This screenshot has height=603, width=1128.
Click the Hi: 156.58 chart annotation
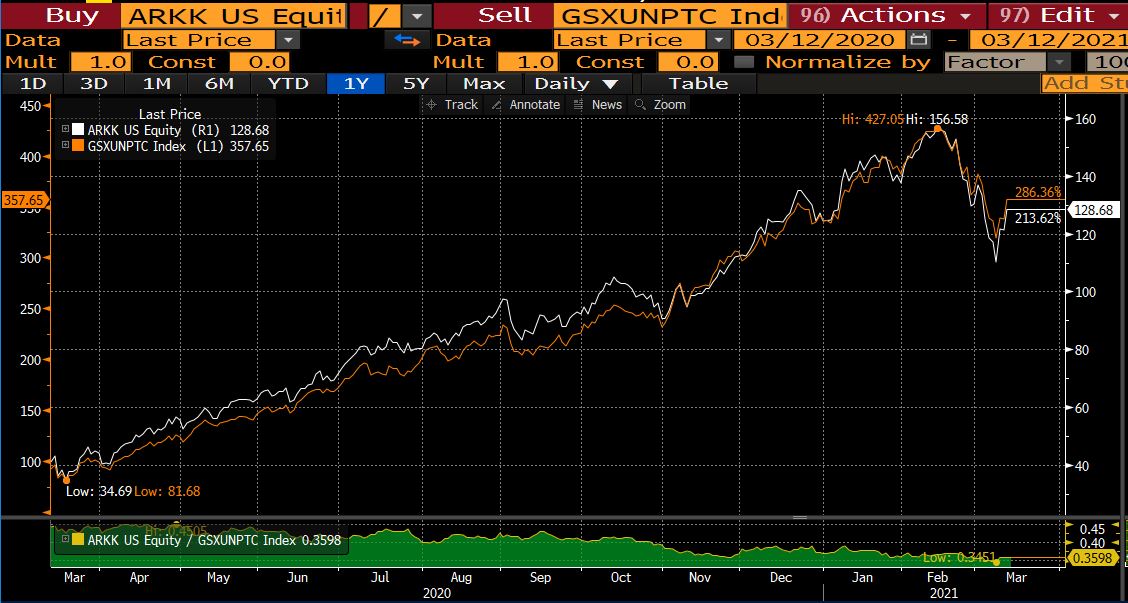tap(937, 120)
